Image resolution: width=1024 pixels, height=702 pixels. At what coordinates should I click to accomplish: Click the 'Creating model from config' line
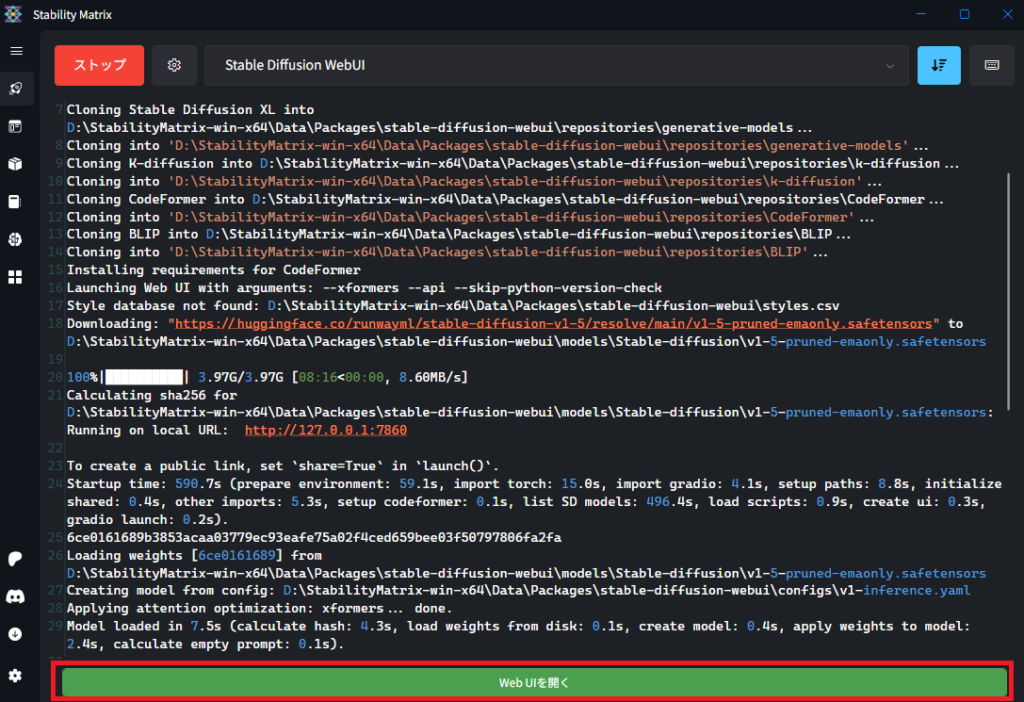(x=518, y=590)
